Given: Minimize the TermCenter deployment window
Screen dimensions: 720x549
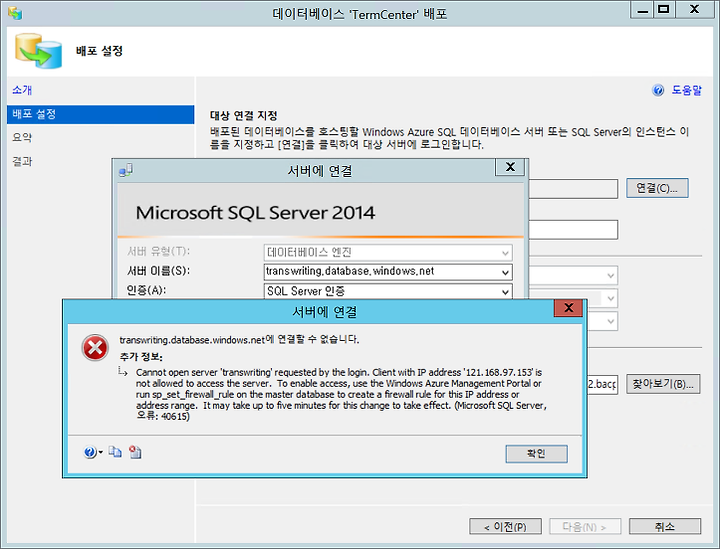Looking at the screenshot, I should pos(643,10).
